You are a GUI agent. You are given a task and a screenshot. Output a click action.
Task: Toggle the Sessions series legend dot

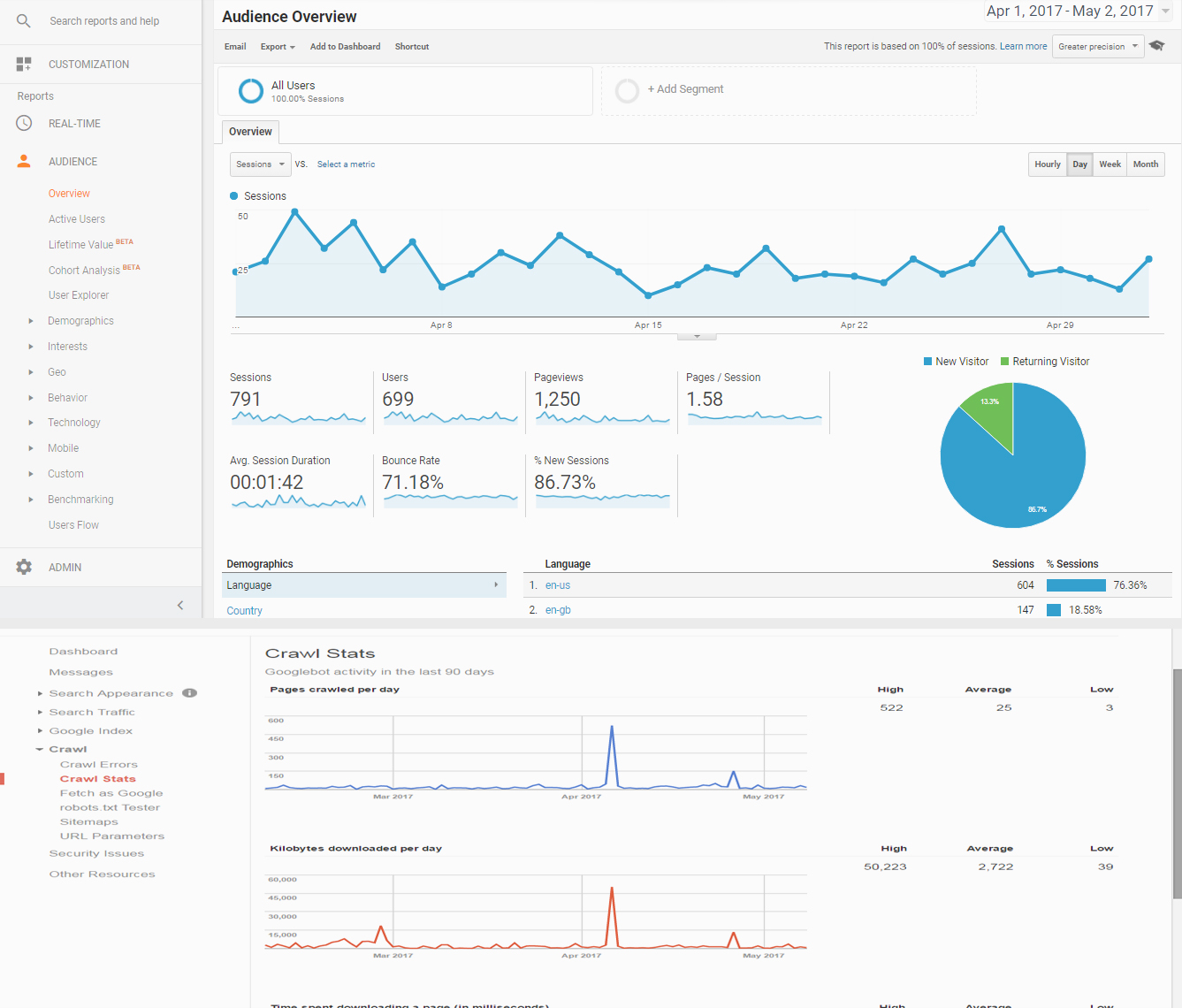pyautogui.click(x=234, y=195)
